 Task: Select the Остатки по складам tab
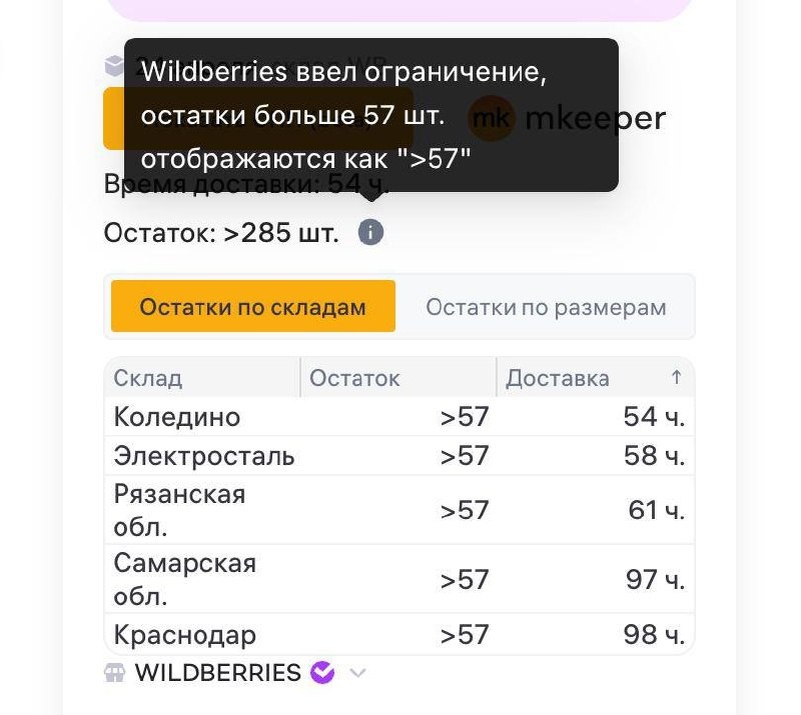[x=253, y=306]
